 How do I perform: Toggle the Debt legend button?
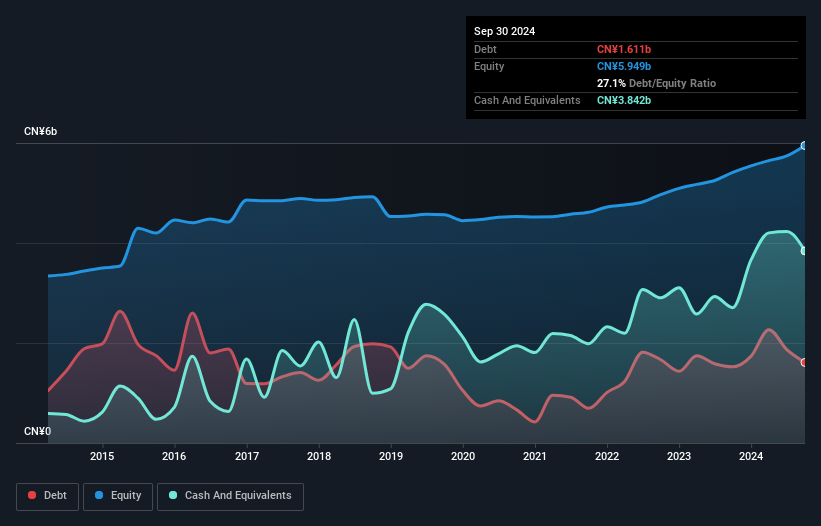(48, 496)
